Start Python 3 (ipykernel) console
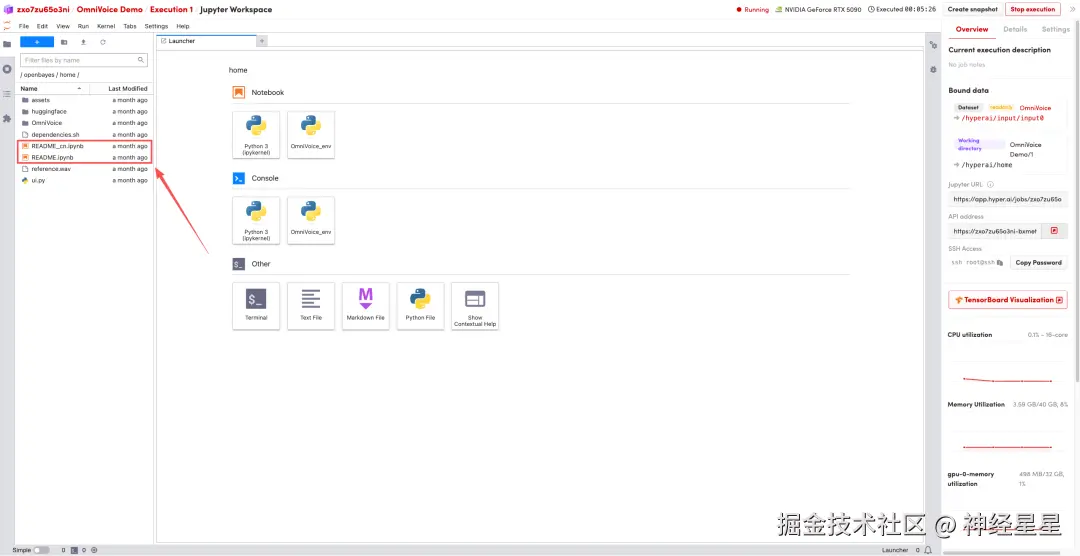Viewport: 1080px width, 556px height. point(256,220)
